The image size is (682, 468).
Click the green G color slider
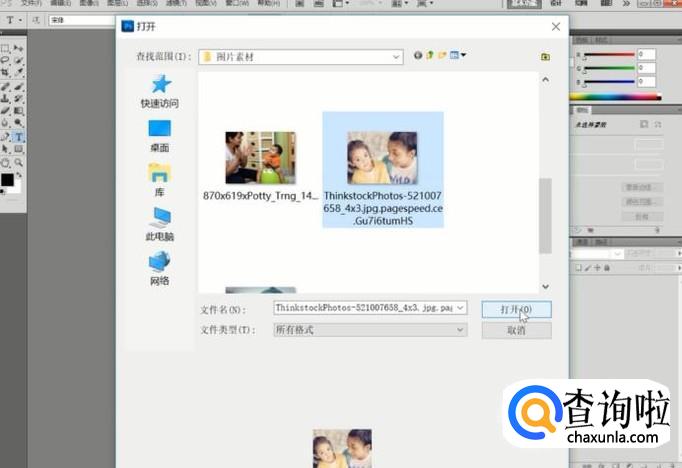pyautogui.click(x=609, y=68)
